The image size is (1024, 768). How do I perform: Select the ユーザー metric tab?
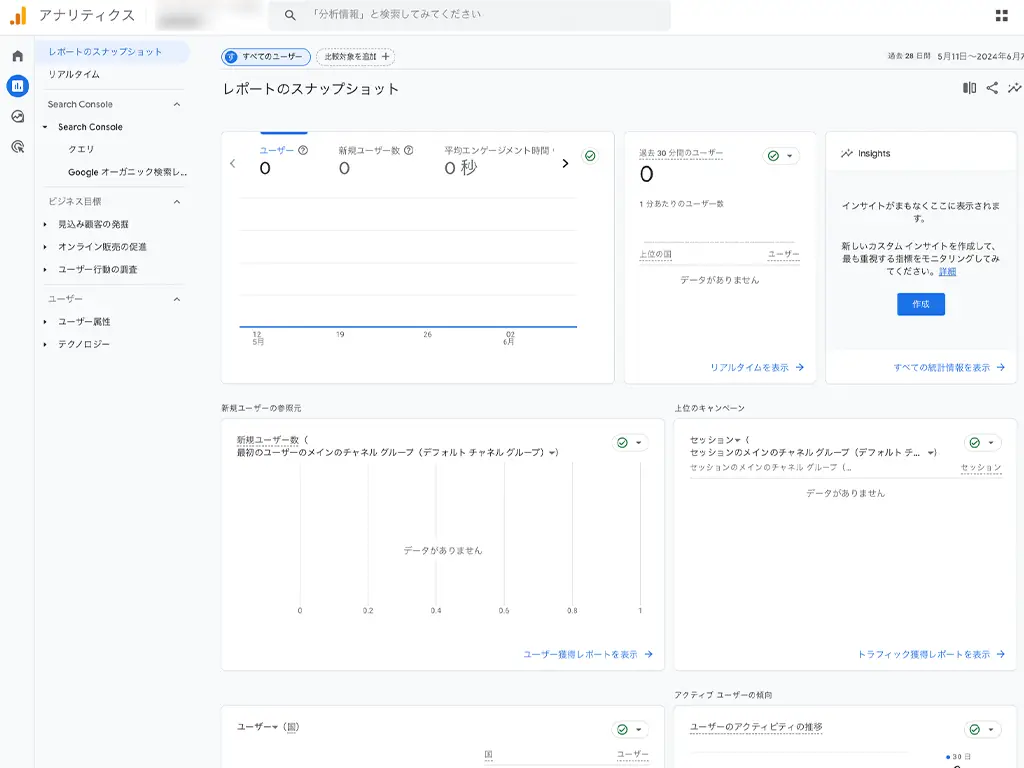pos(283,159)
